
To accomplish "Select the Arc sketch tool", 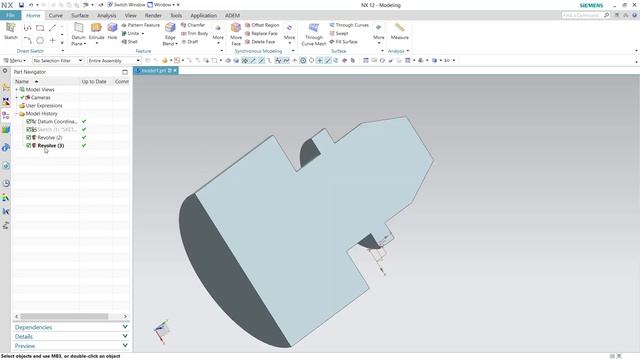I will (27, 40).
